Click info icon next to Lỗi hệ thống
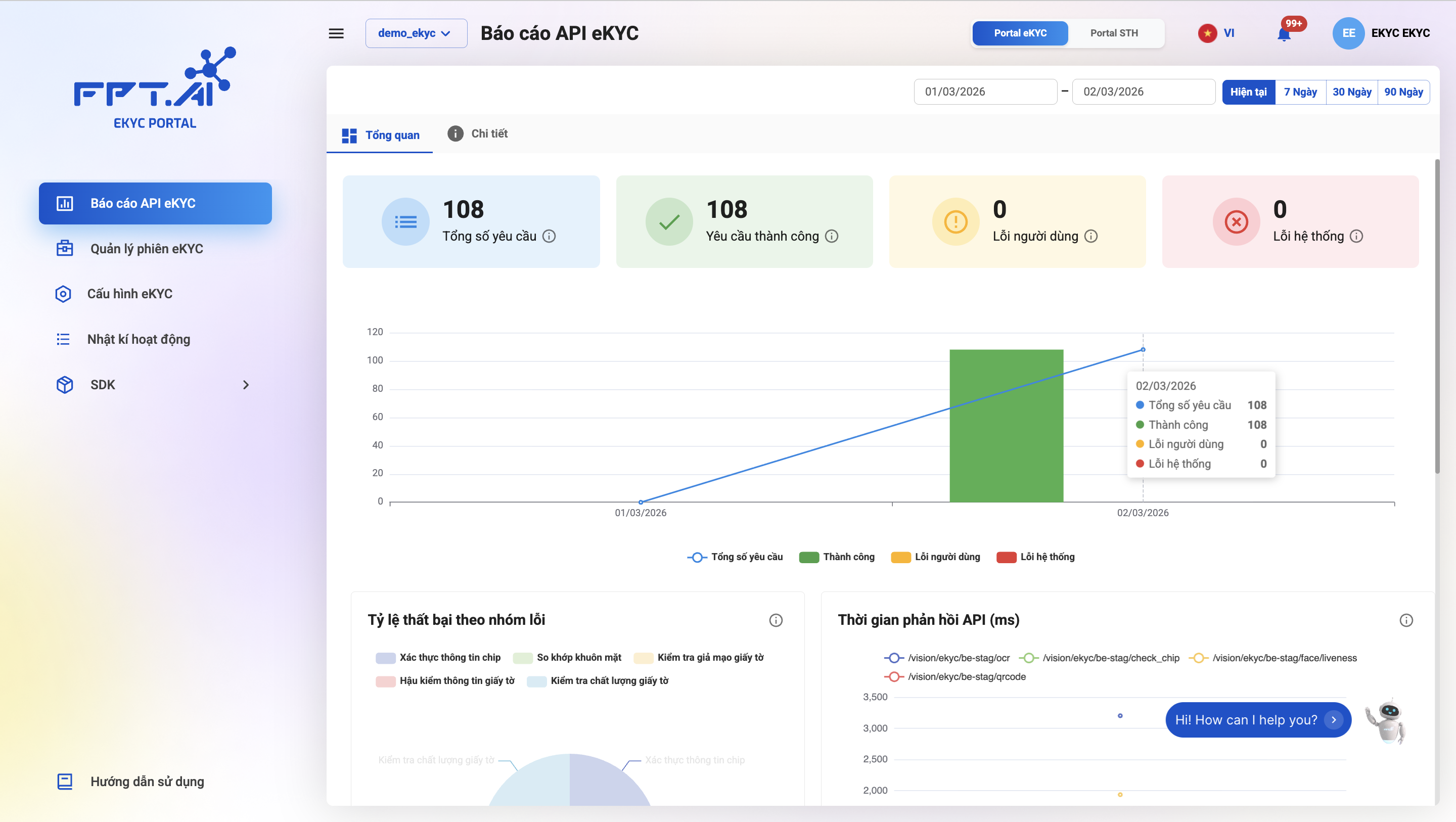Screen dimensions: 1456x822 [1356, 236]
